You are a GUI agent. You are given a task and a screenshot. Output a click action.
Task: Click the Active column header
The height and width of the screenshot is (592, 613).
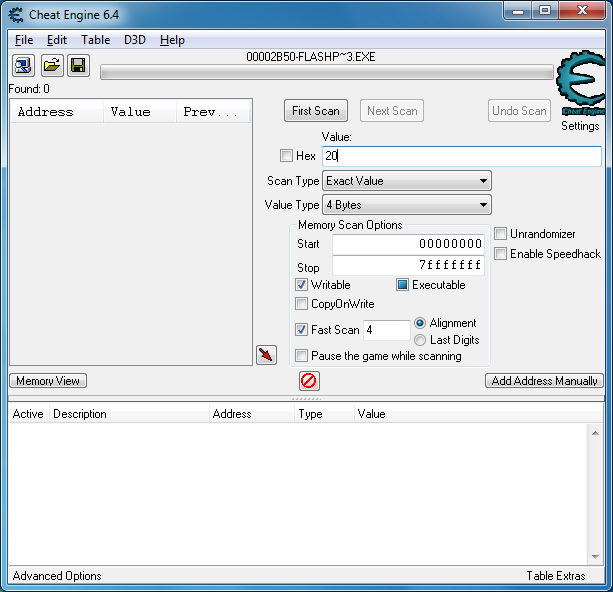(28, 414)
